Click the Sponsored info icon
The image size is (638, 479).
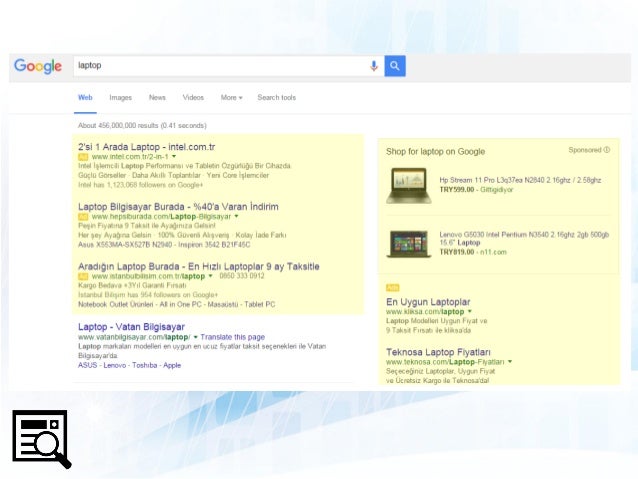click(607, 150)
